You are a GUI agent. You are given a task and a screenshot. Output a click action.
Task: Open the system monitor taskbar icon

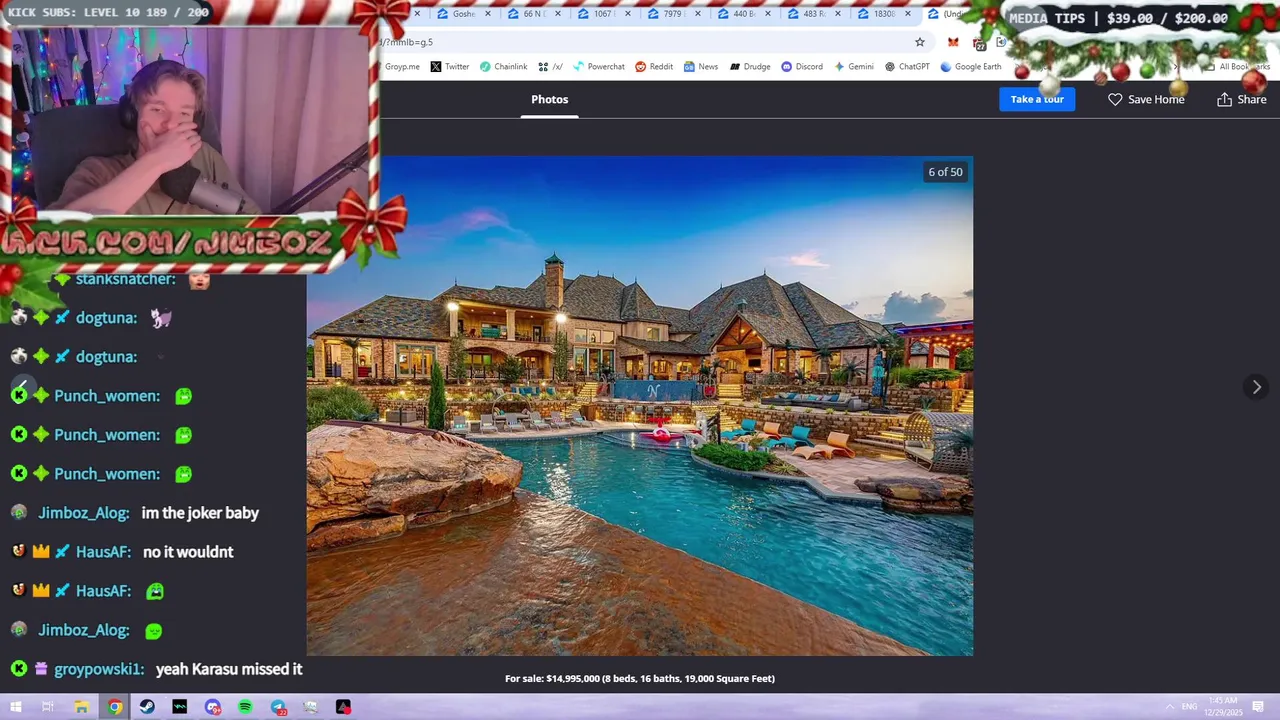(311, 707)
